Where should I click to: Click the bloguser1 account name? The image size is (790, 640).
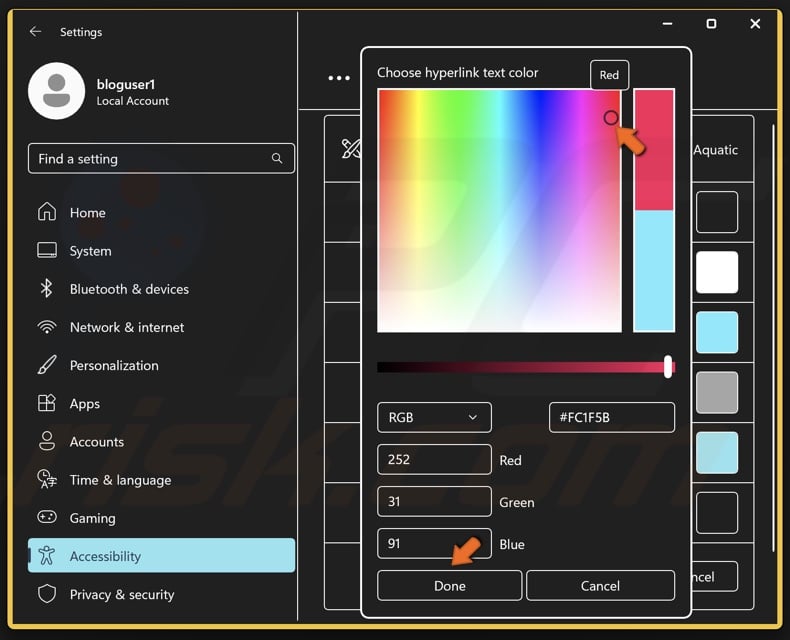pos(126,84)
